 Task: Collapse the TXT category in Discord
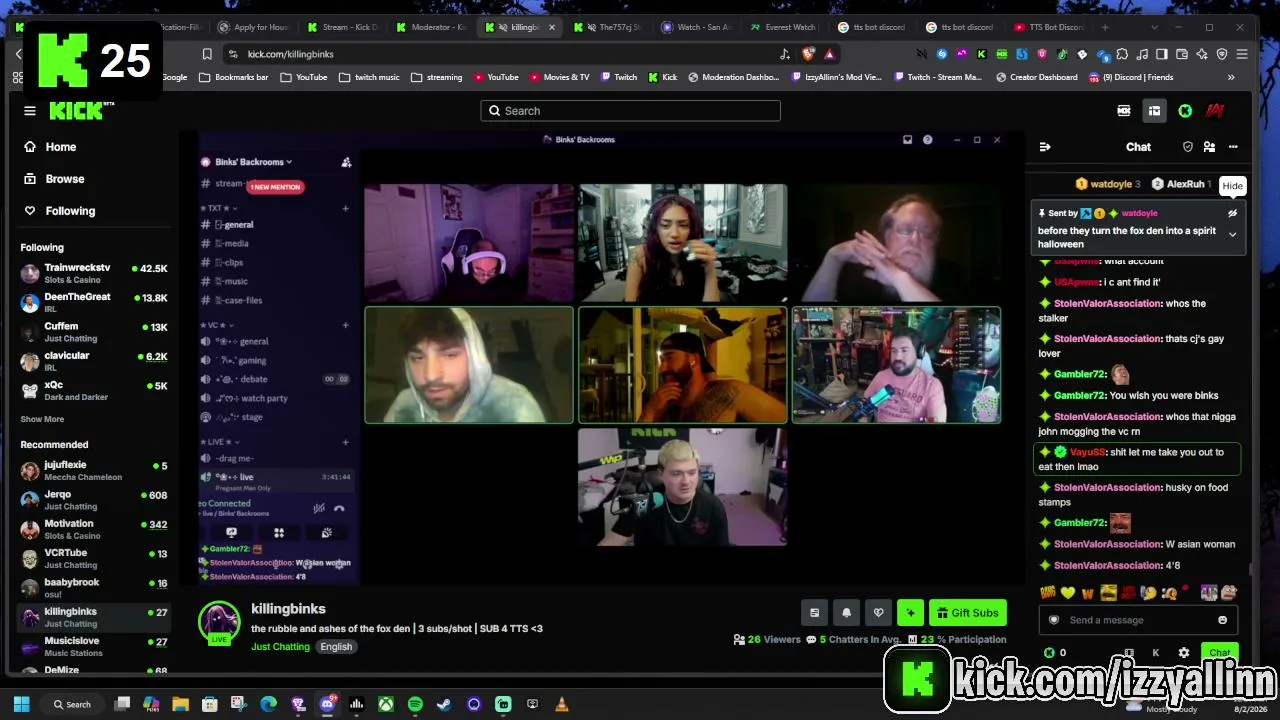[x=219, y=208]
